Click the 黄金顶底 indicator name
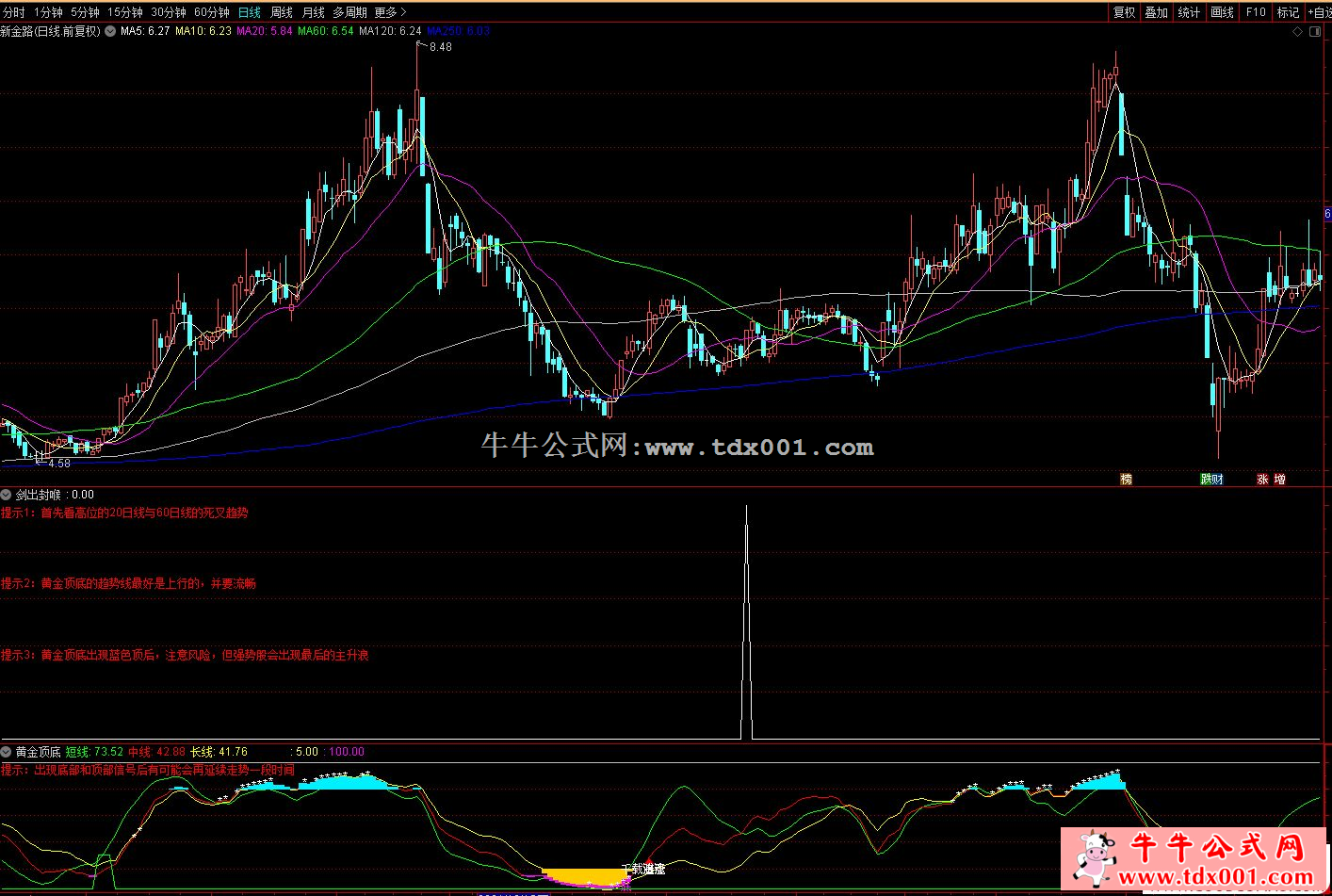 tap(39, 752)
